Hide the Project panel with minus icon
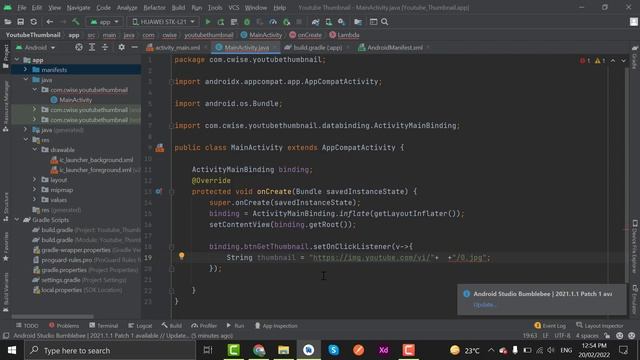Screen dimensions: 640x360 tap(134, 47)
